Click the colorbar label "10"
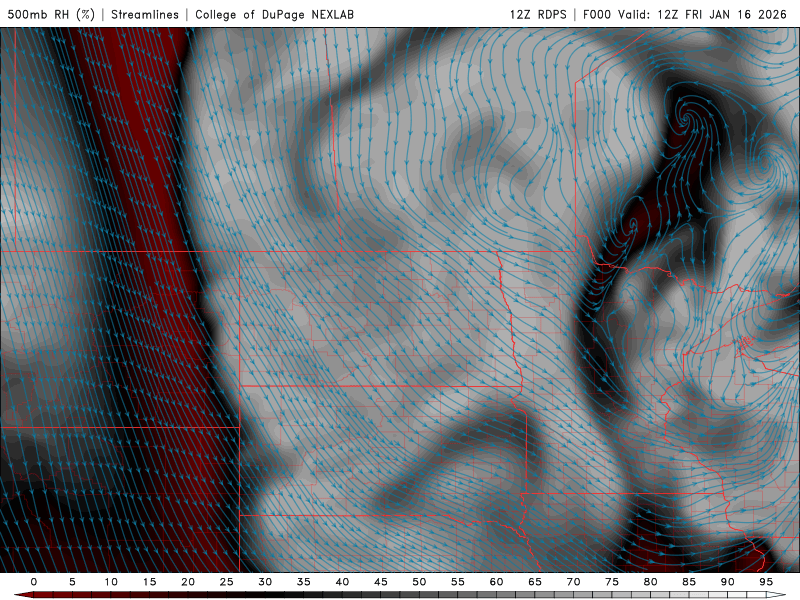 (x=111, y=582)
